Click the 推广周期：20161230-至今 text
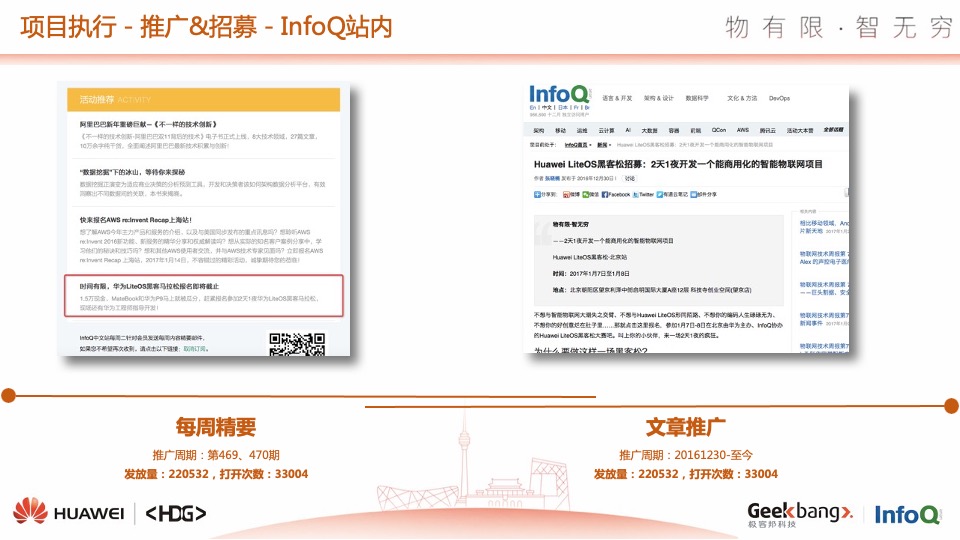The height and width of the screenshot is (540, 960). click(x=686, y=455)
